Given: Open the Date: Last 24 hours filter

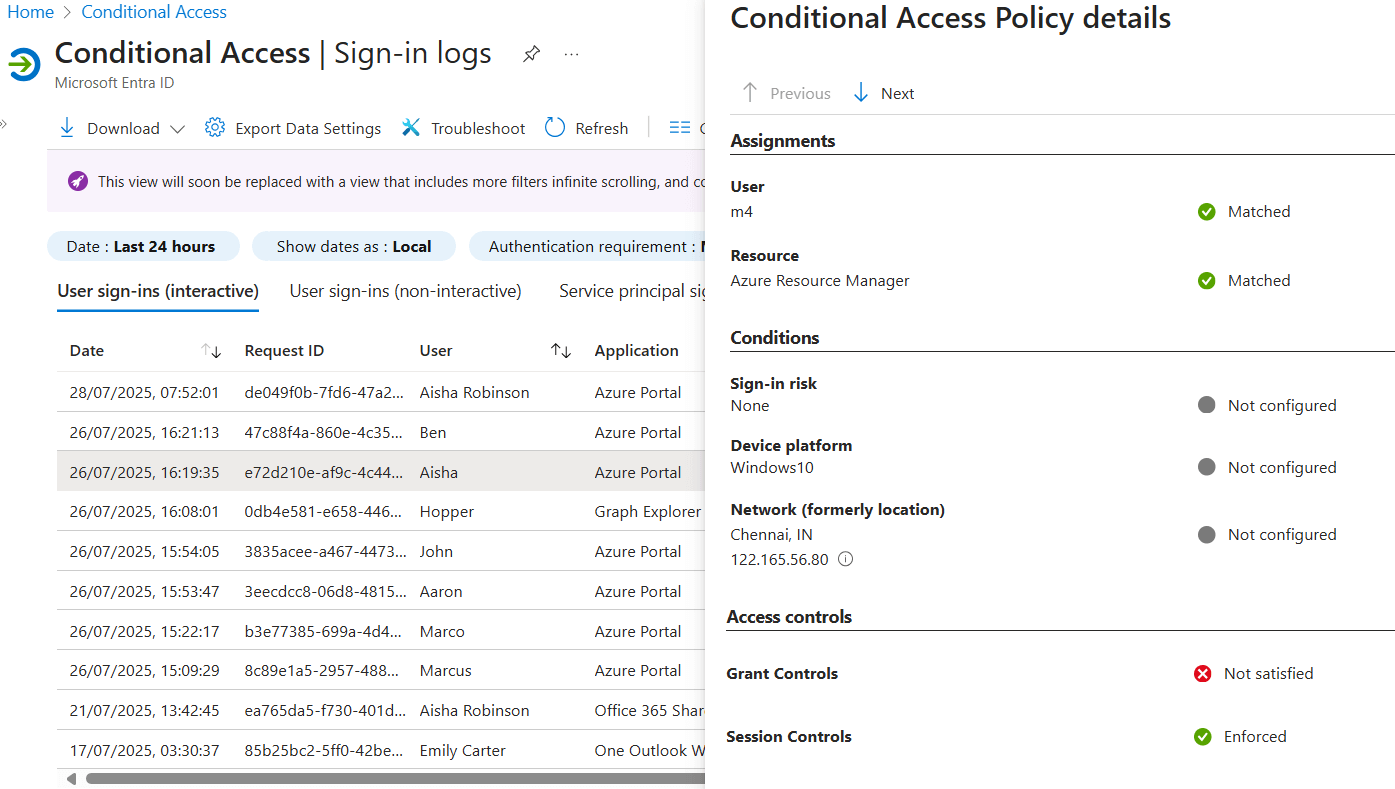Looking at the screenshot, I should coord(143,246).
